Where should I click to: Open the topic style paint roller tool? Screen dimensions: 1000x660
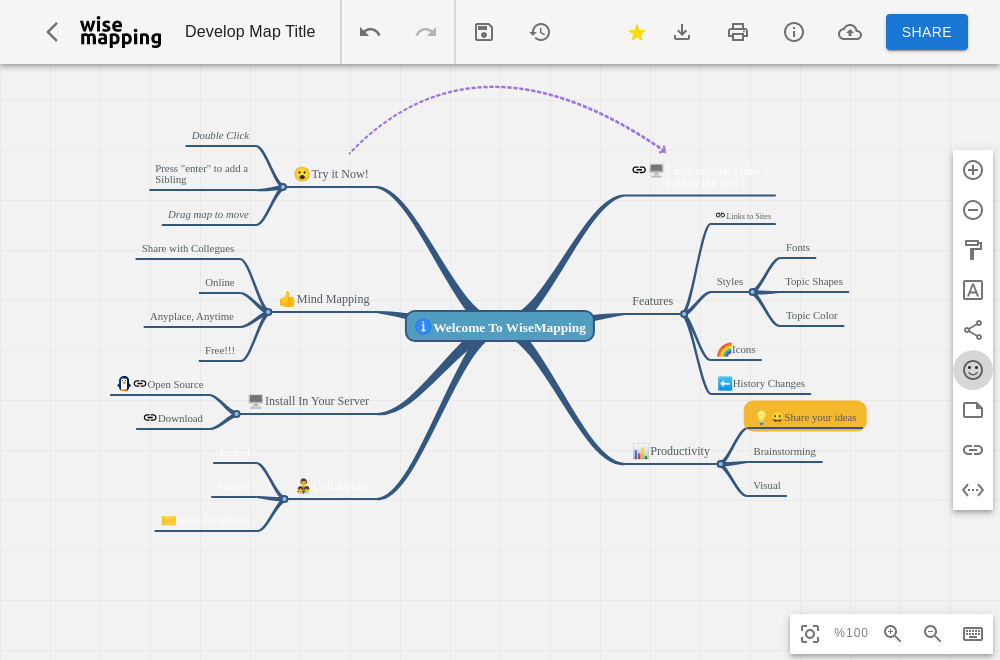[x=973, y=250]
